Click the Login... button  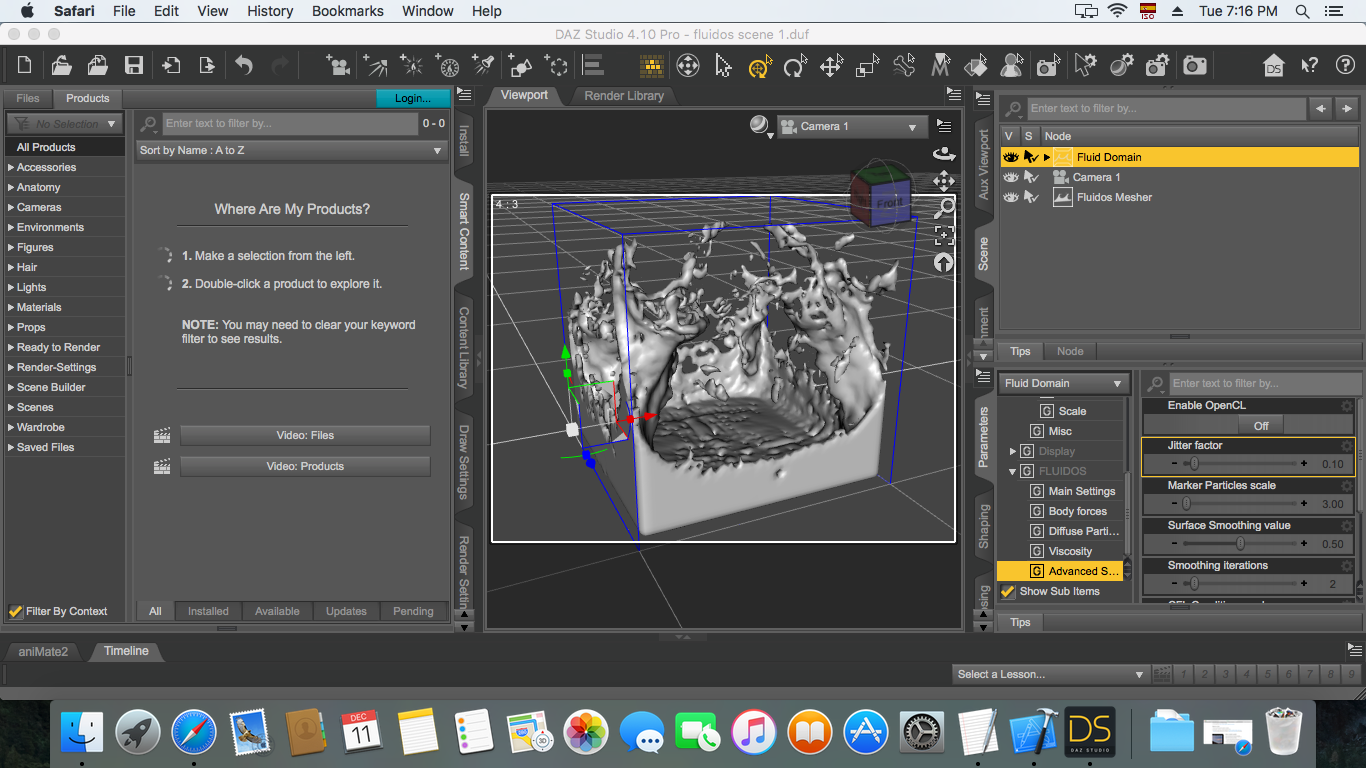coord(412,98)
